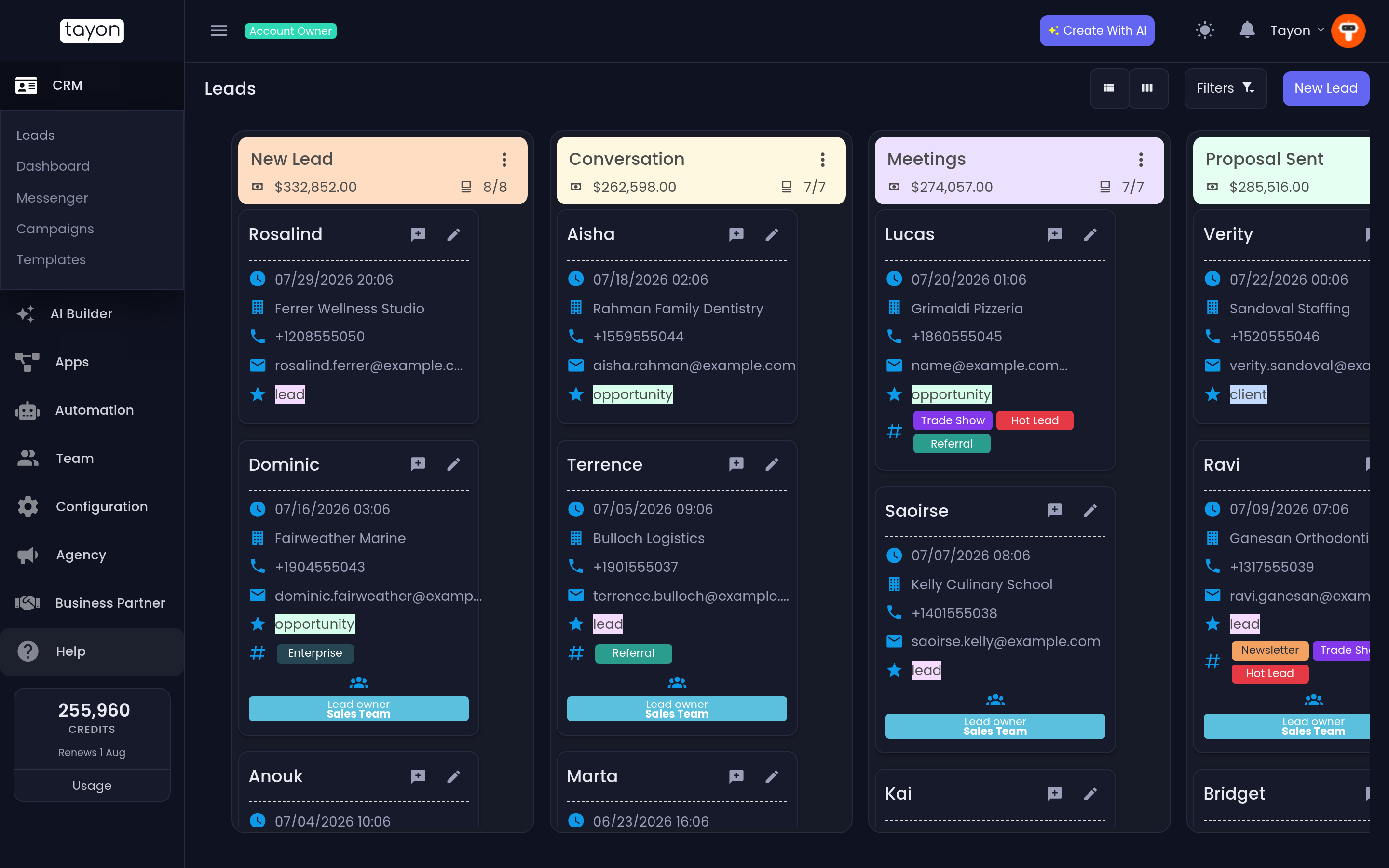The height and width of the screenshot is (868, 1389).
Task: Select Lucas's Trade Show tag
Action: coord(953,421)
